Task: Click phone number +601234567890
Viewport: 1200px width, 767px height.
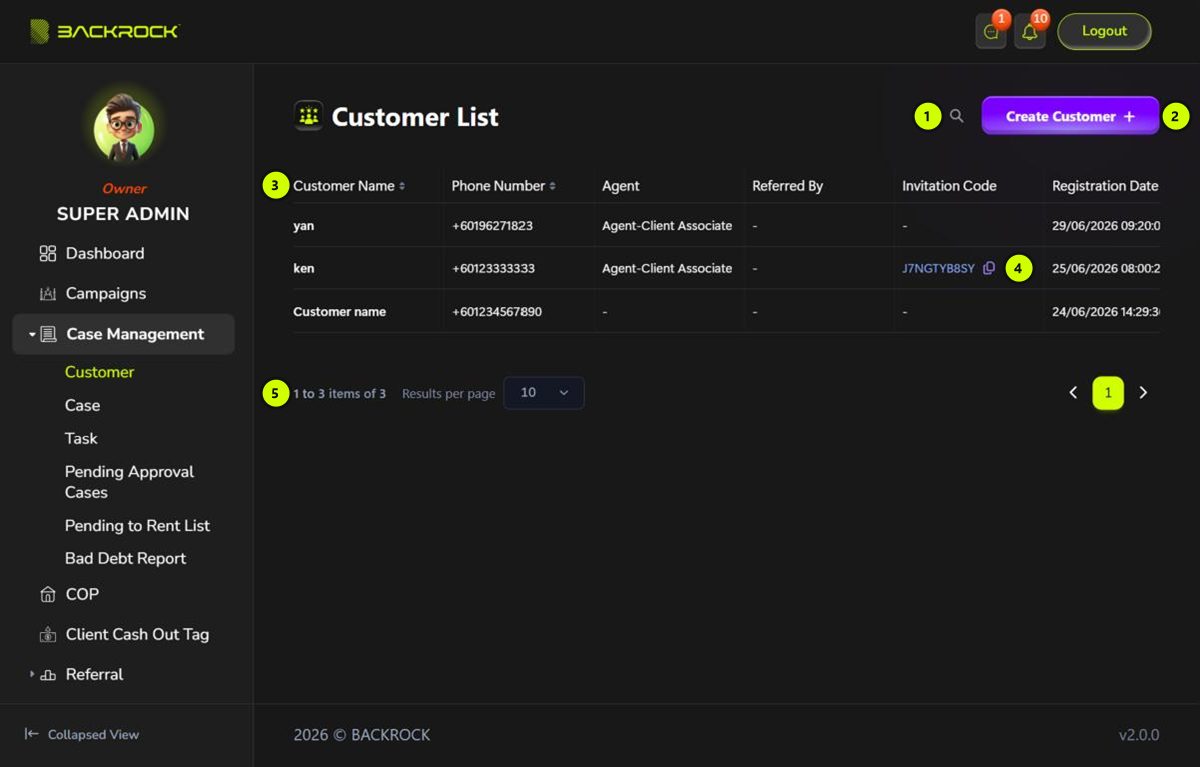Action: click(497, 311)
